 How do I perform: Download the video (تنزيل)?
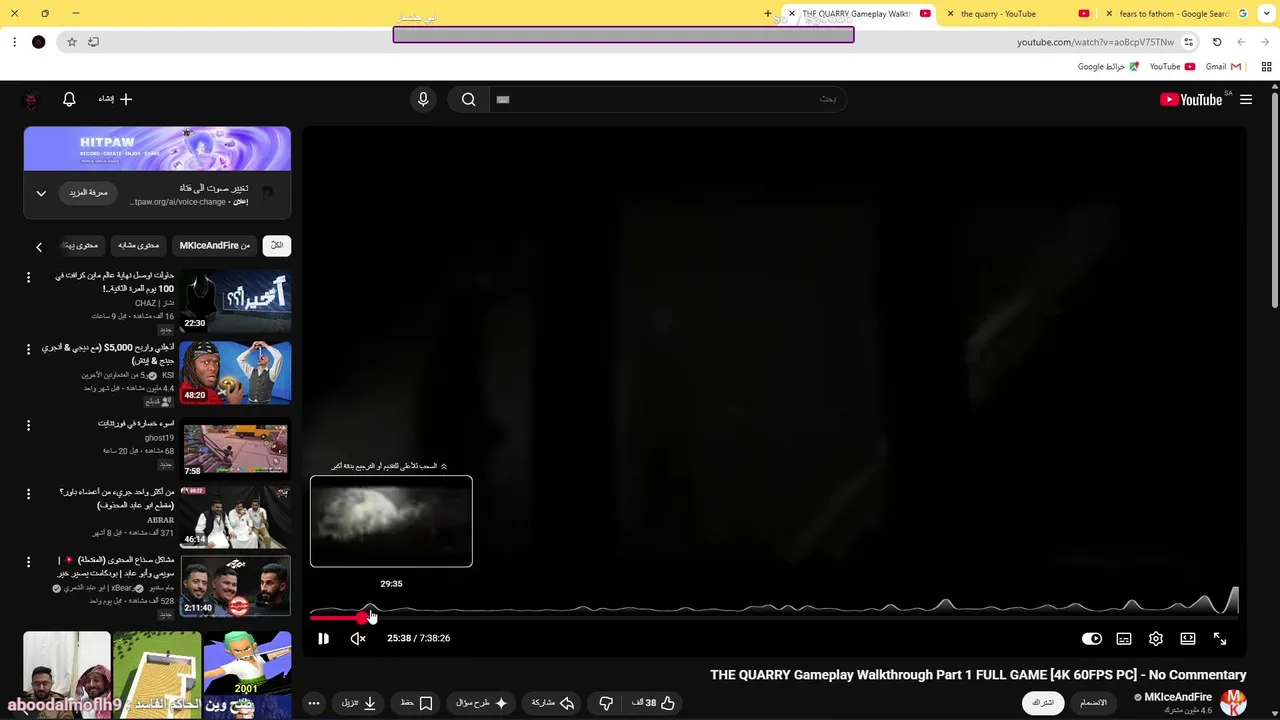tap(359, 703)
